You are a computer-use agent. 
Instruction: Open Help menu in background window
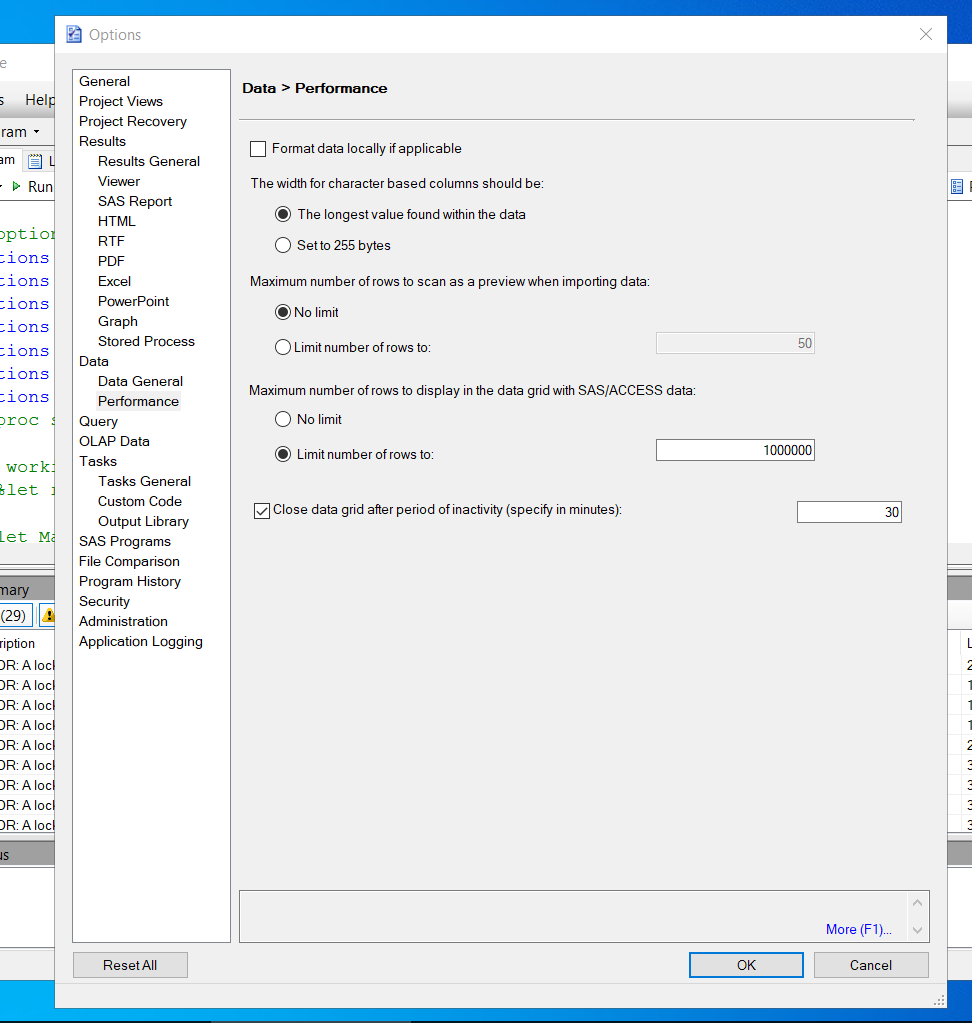(x=40, y=100)
